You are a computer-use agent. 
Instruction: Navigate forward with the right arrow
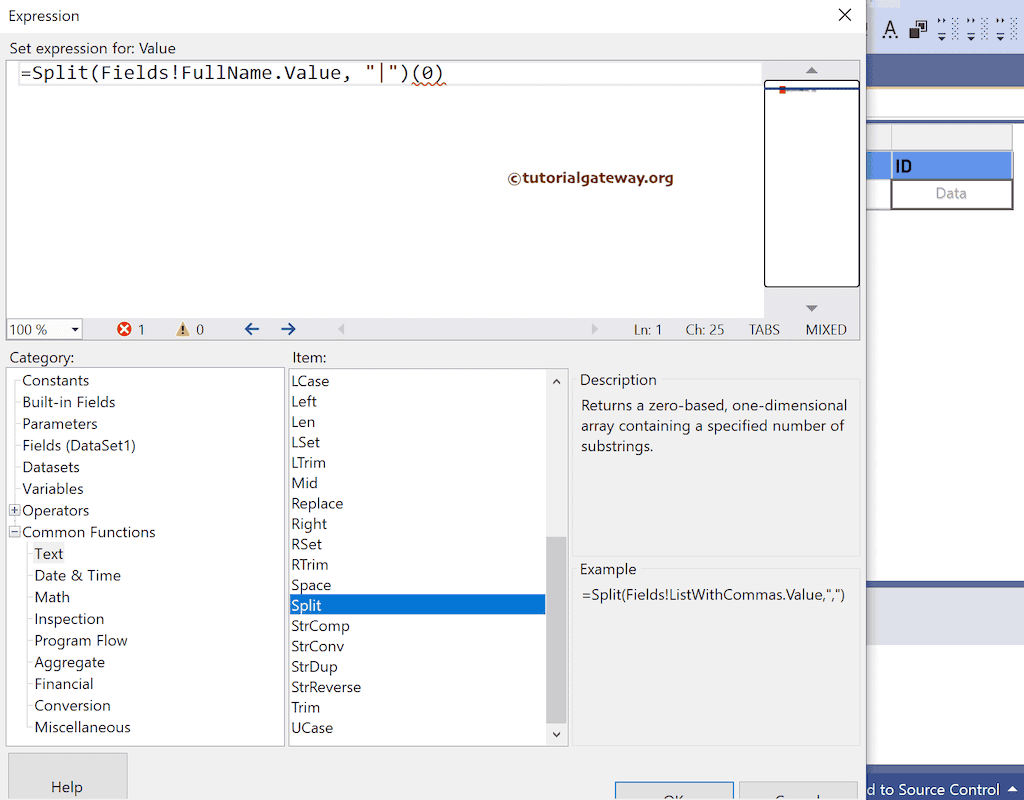click(x=288, y=329)
